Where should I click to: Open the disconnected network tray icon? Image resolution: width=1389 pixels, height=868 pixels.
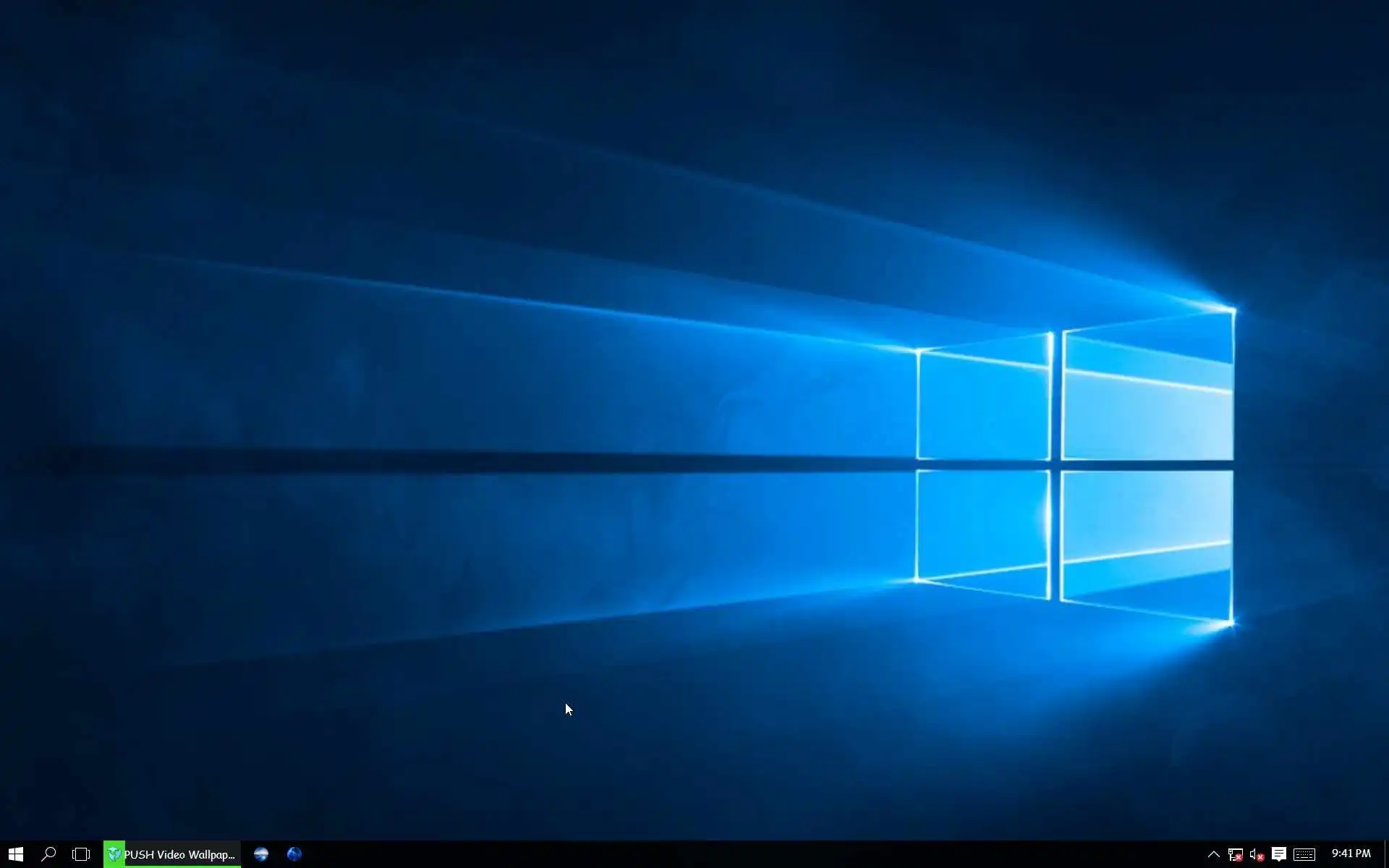click(x=1235, y=854)
